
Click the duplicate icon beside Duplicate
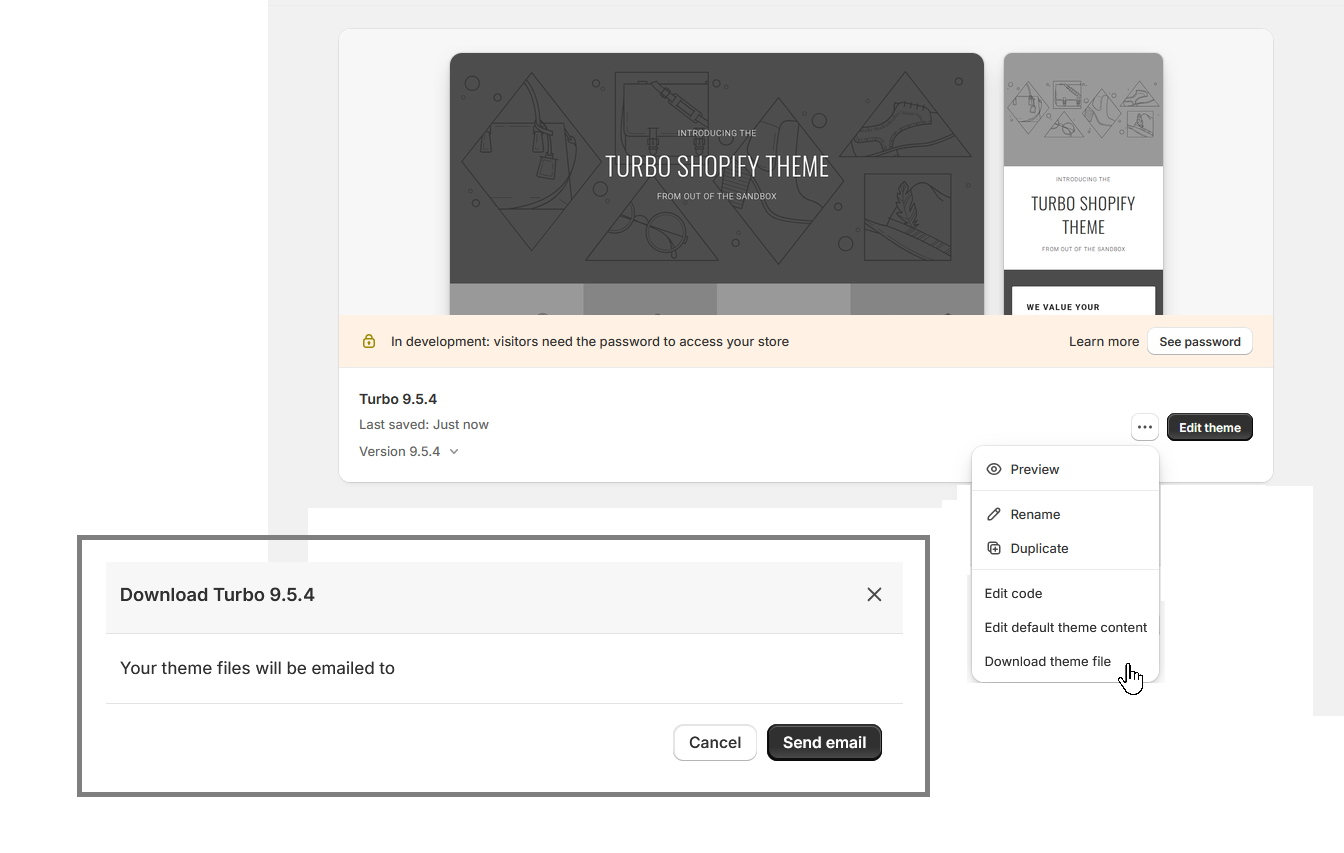click(x=994, y=548)
